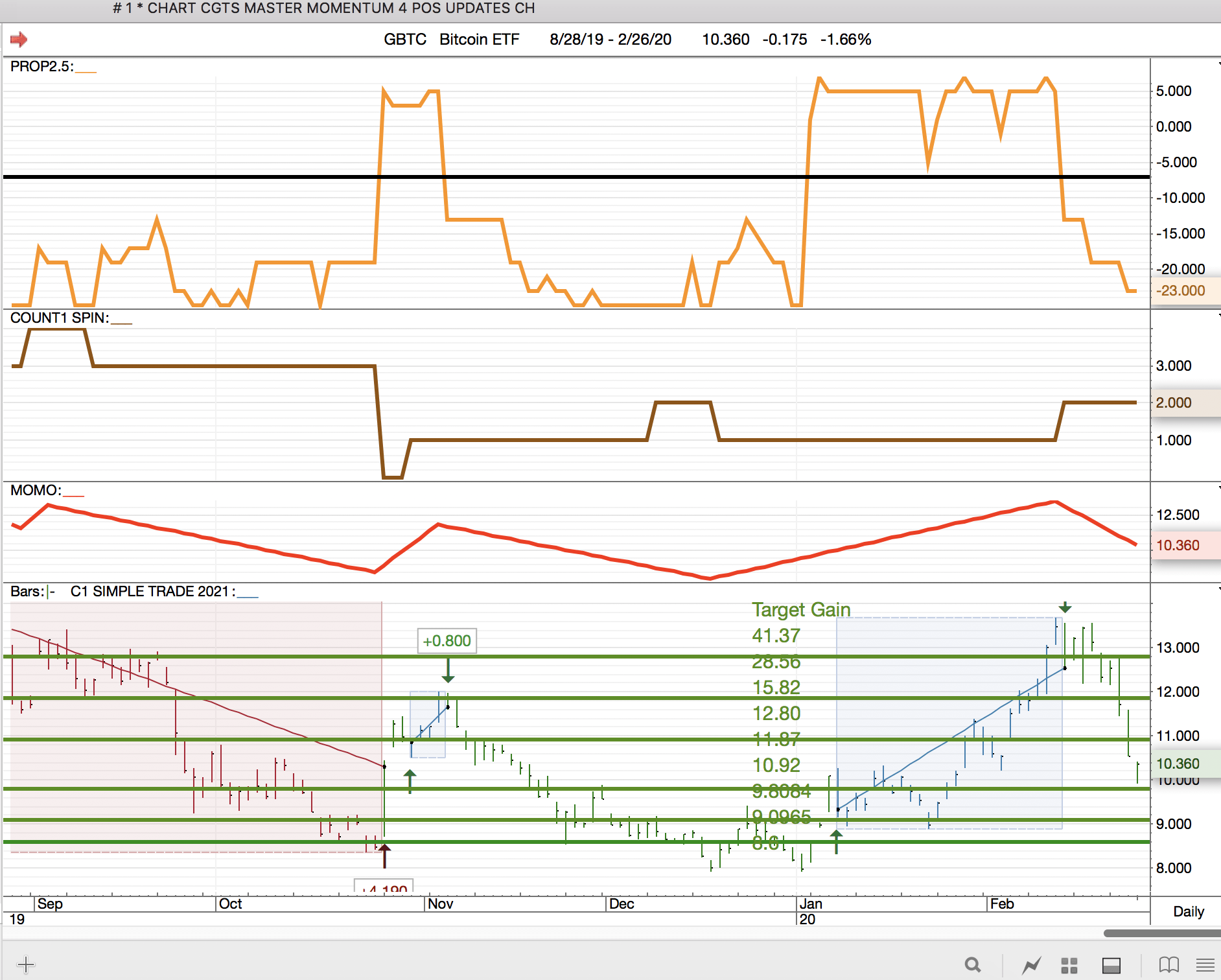
Task: Click the MOMO indicator label
Action: pos(36,490)
